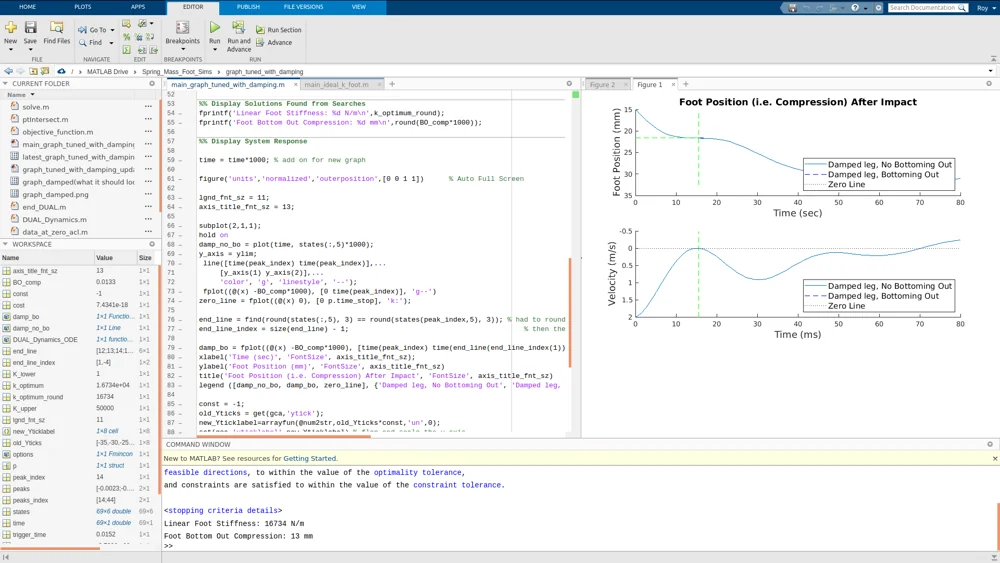Click the optimality tolerance link
The image size is (1000, 563).
point(418,472)
